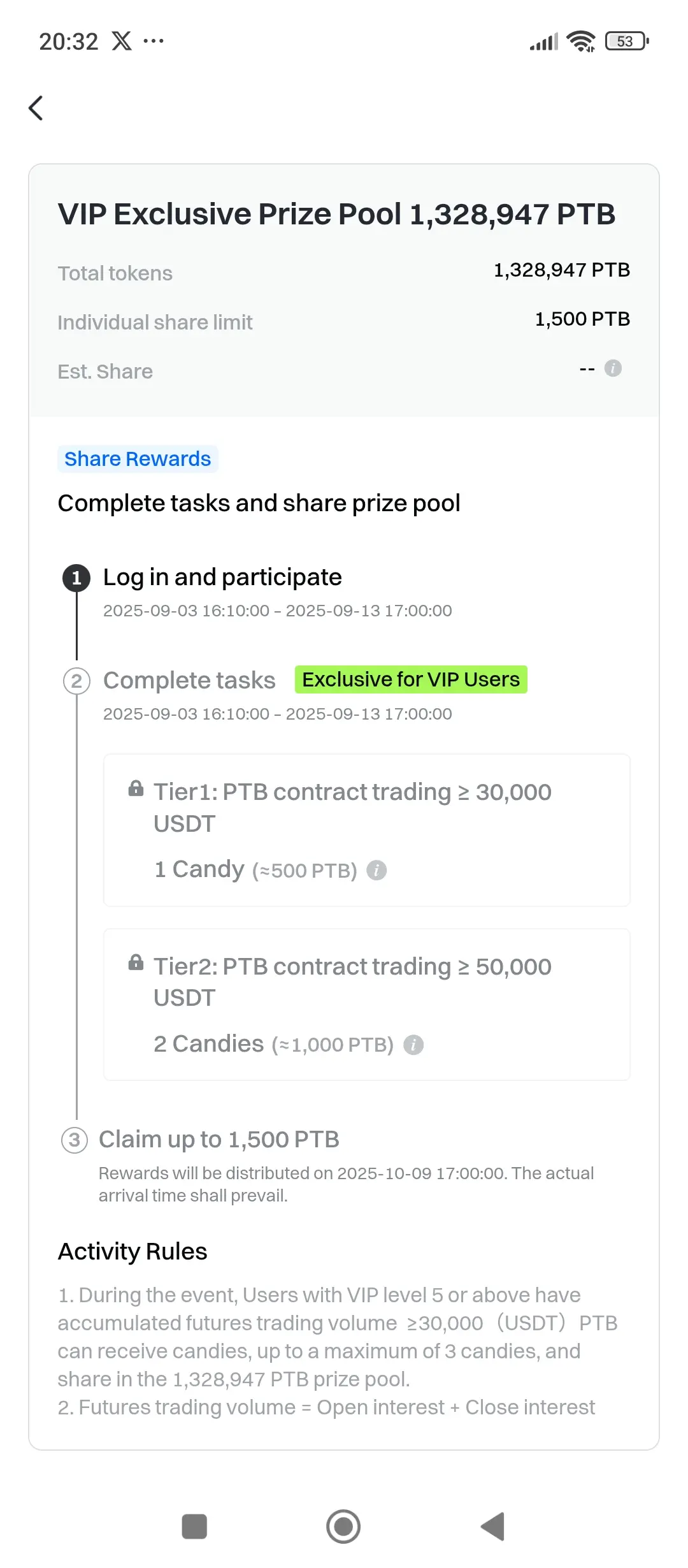
Task: Tap the Android back triangle button
Action: [x=492, y=1527]
